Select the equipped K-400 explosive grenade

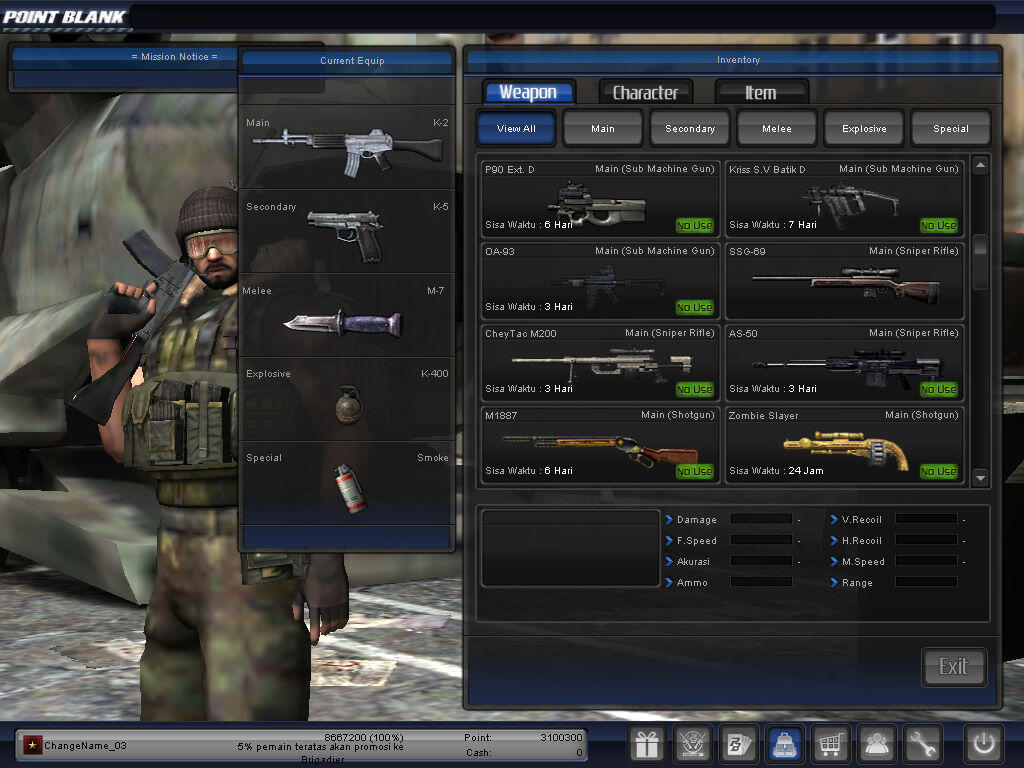[347, 399]
